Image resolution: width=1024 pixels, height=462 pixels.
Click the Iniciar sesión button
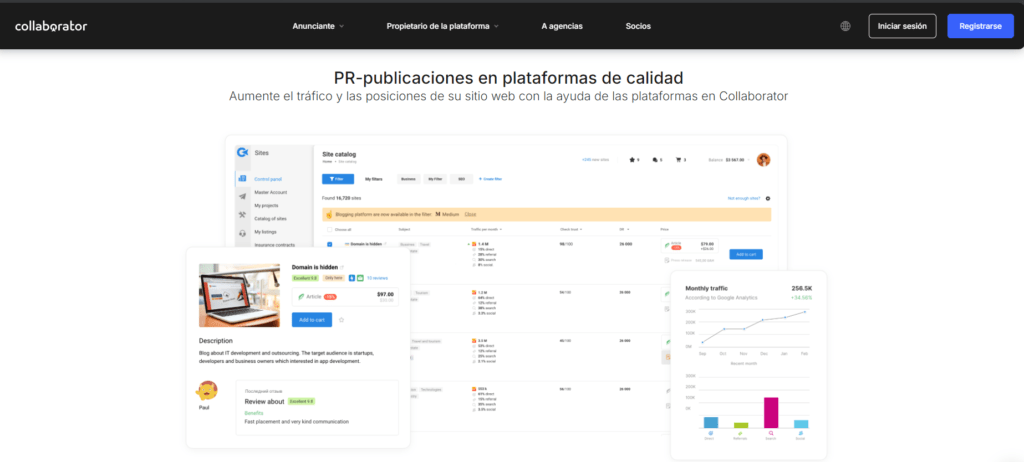902,26
